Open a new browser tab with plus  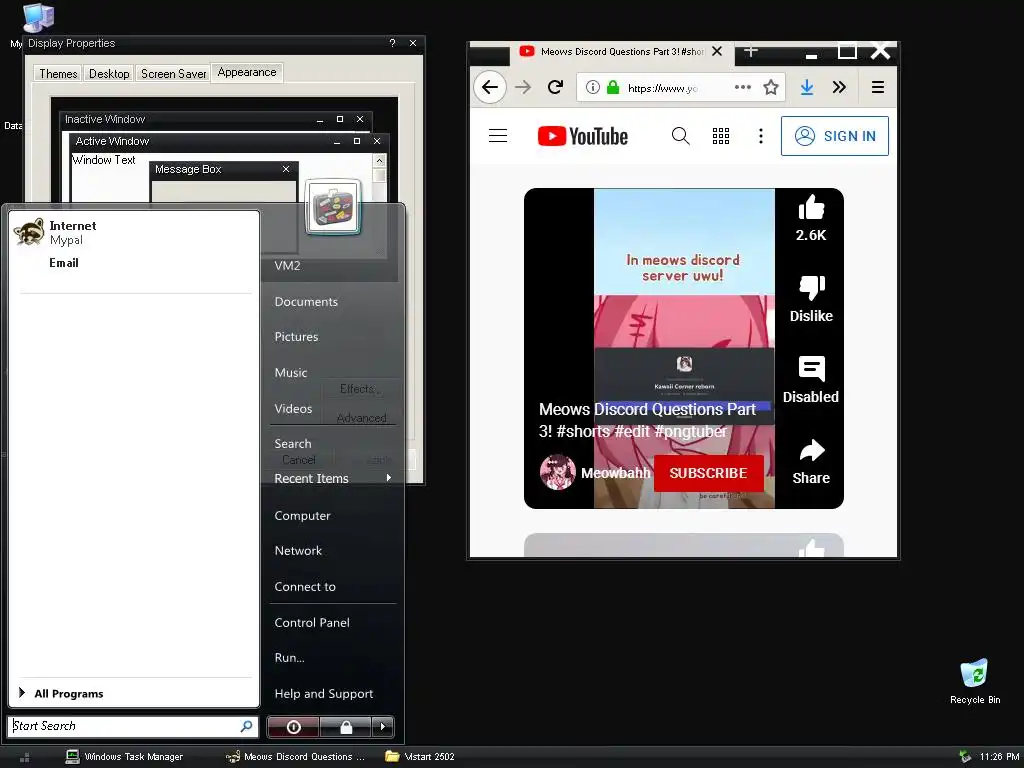(751, 51)
